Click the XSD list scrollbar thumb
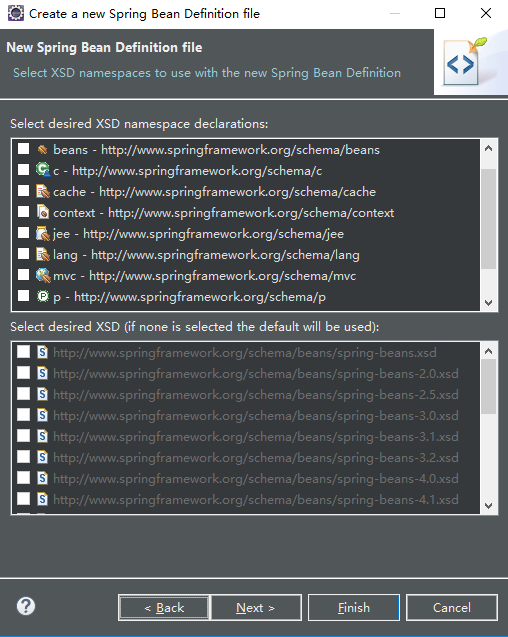The image size is (508, 637). click(488, 386)
